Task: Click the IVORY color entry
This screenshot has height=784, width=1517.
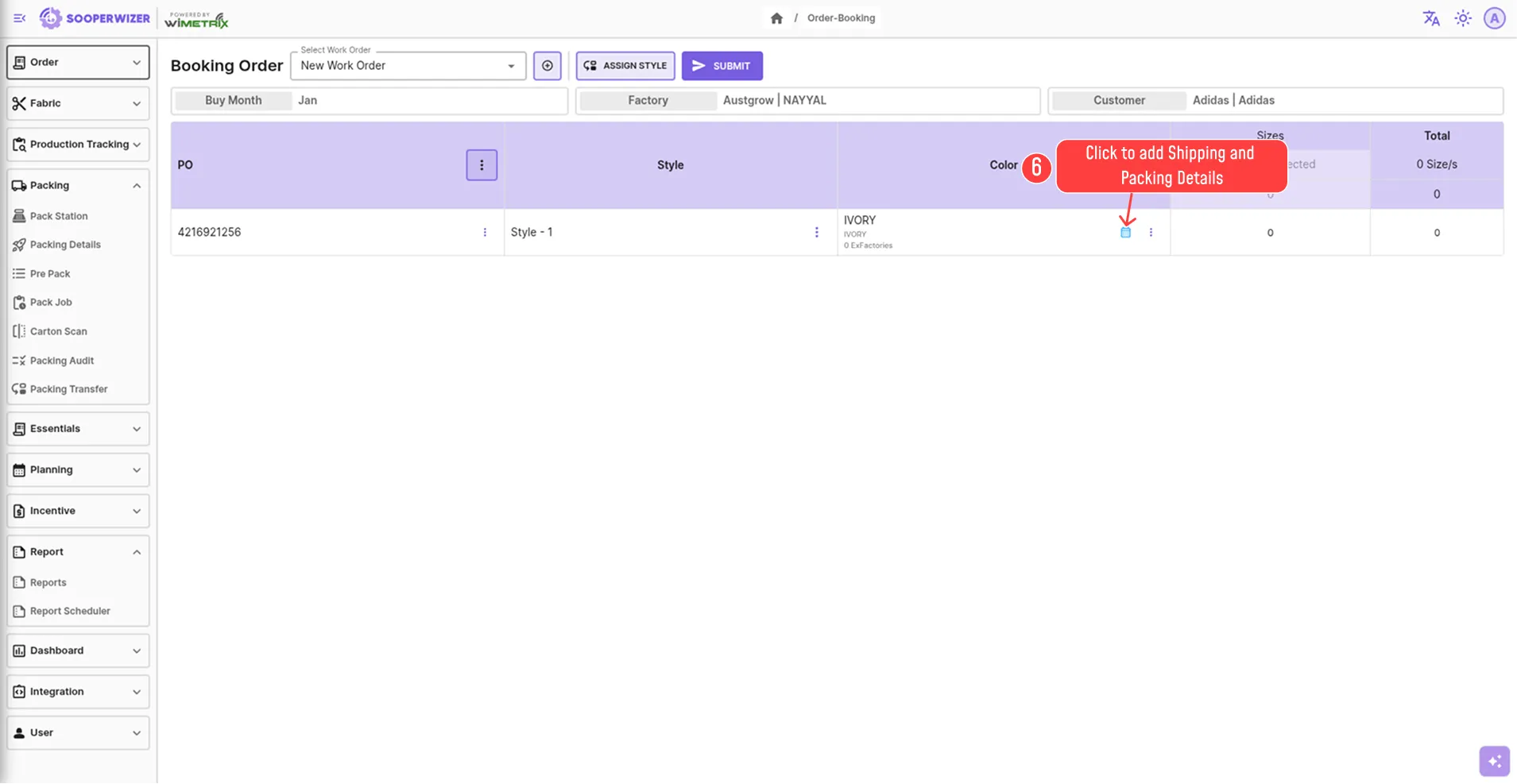Action: tap(859, 220)
